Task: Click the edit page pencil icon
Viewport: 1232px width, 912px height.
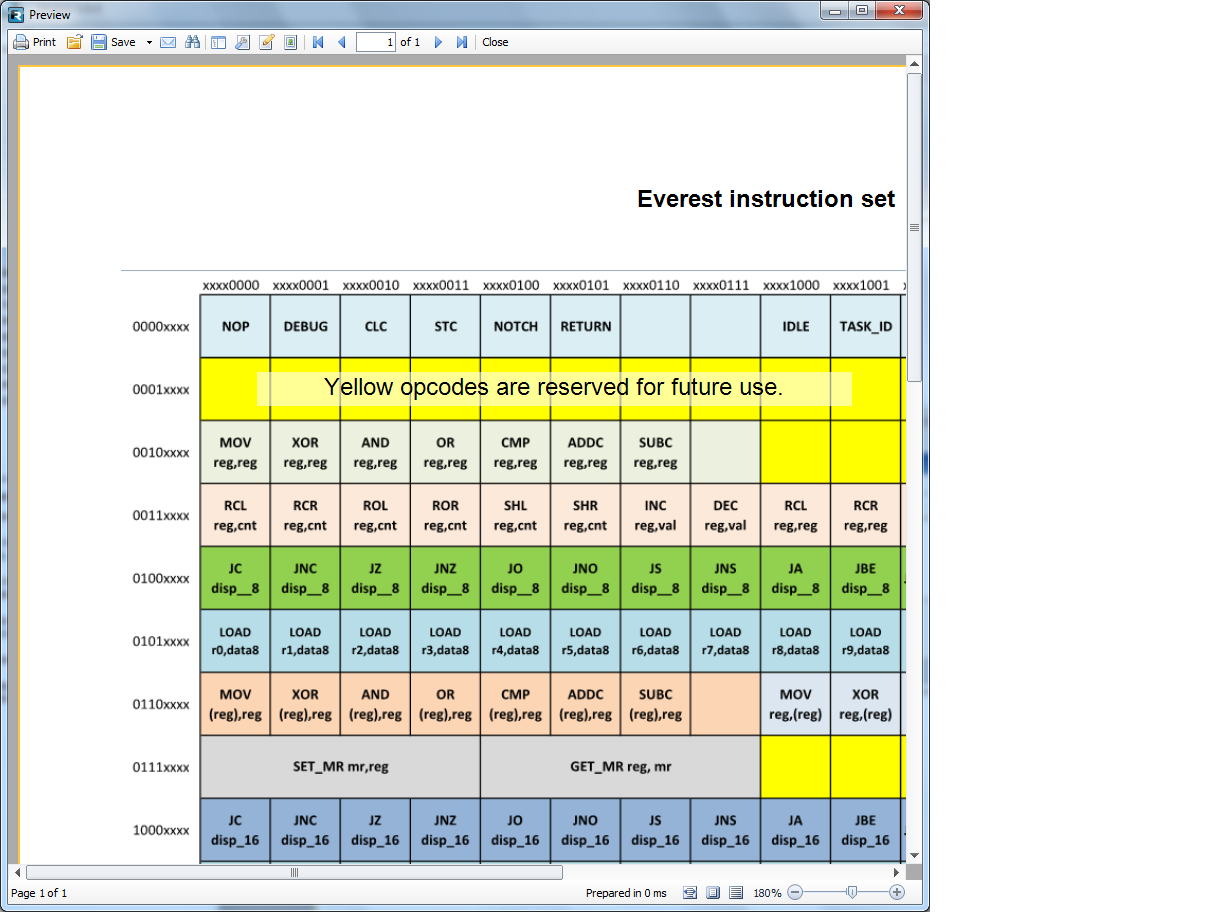Action: (266, 42)
